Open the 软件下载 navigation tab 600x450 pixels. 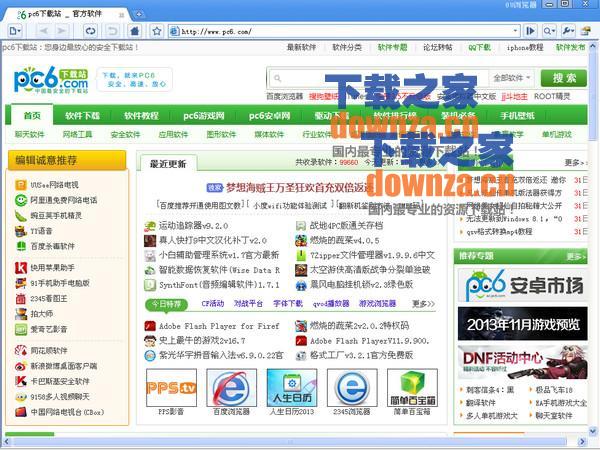82,115
